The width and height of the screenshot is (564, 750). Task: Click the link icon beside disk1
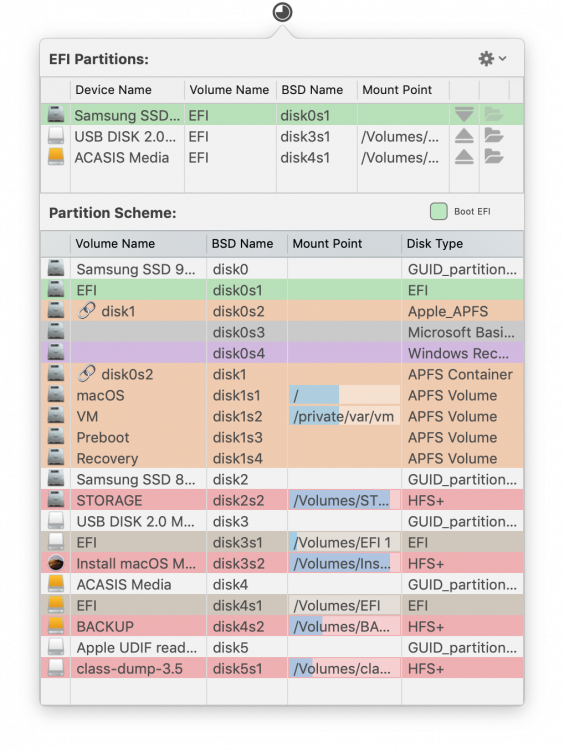click(x=86, y=310)
